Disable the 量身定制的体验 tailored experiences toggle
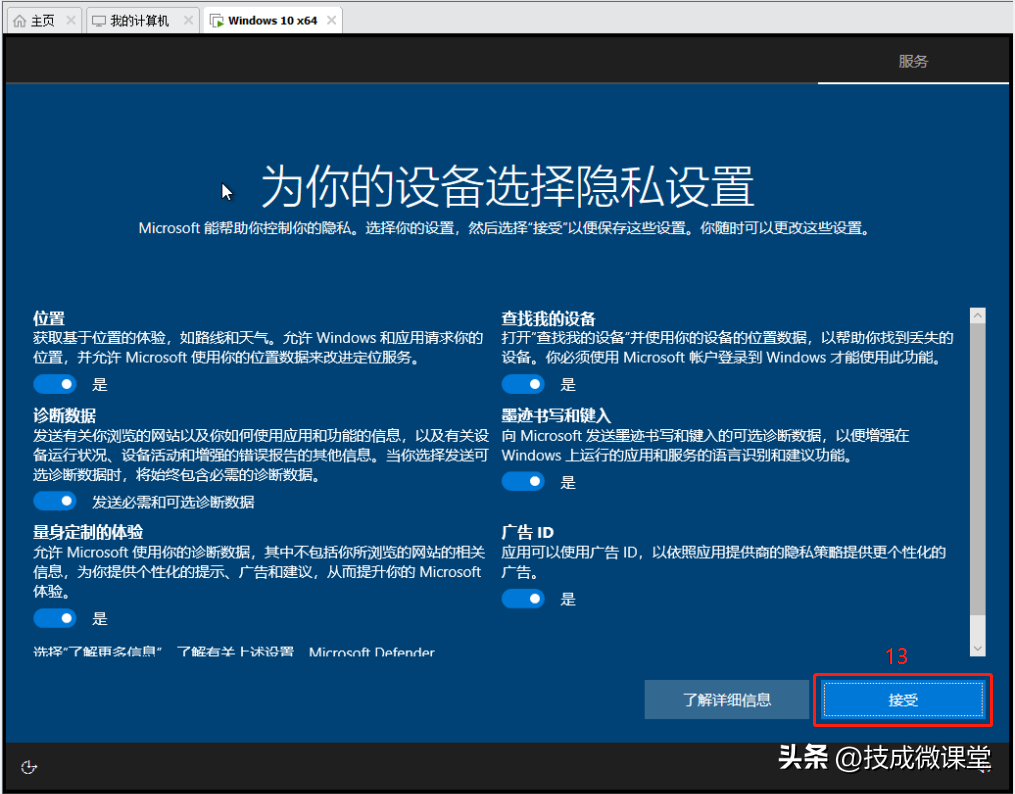 (55, 618)
